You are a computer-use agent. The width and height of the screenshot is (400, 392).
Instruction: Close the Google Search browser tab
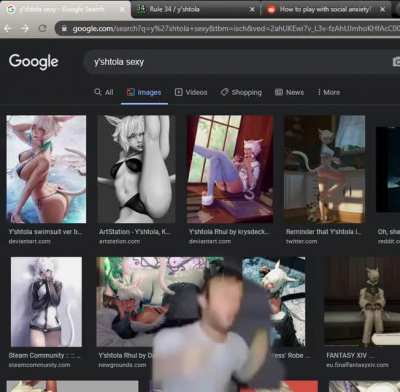pyautogui.click(x=122, y=9)
